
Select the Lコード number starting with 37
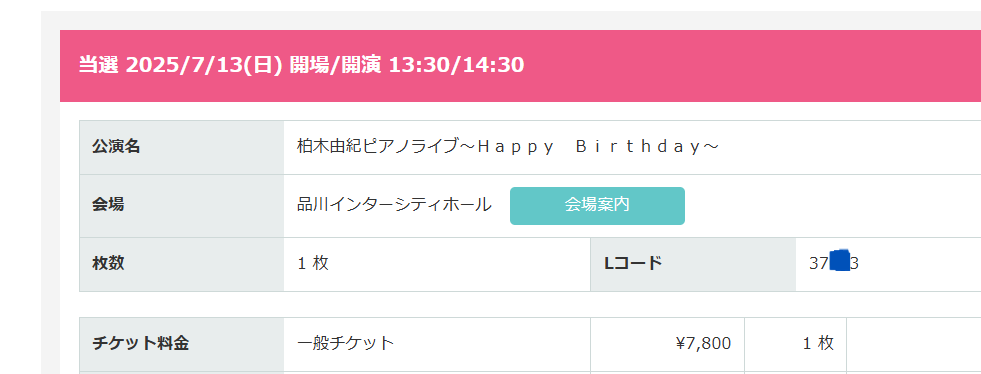click(x=834, y=263)
